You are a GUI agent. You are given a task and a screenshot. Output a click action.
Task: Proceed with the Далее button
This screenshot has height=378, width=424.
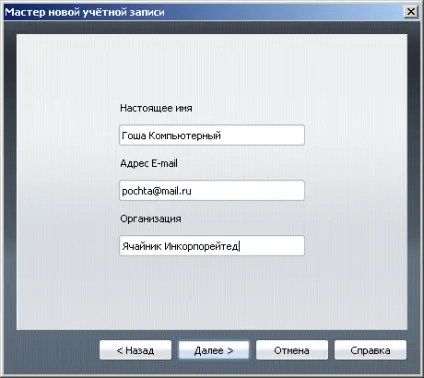[214, 350]
